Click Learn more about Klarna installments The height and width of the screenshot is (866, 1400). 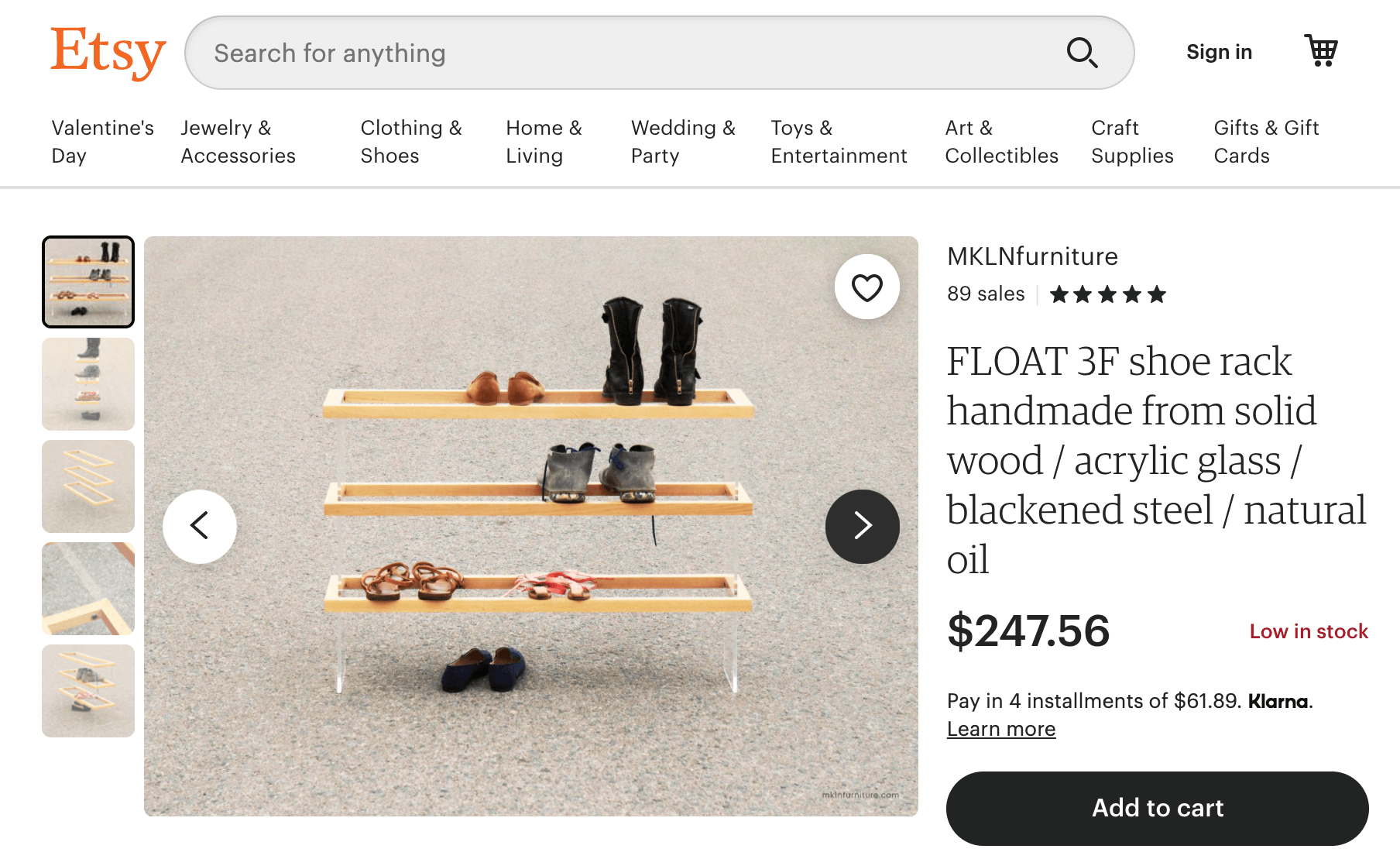tap(1001, 728)
